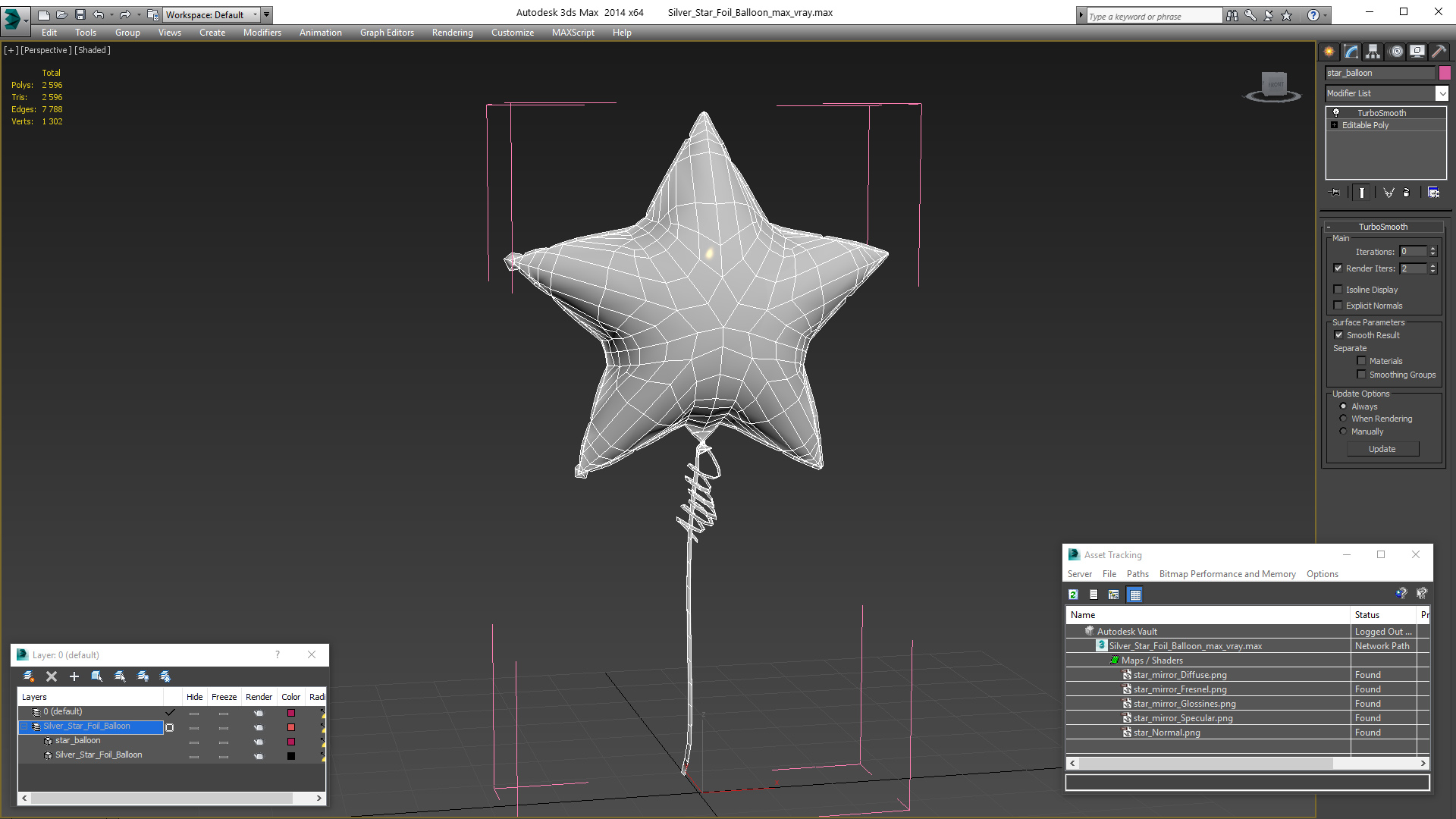Toggle TurboSmooth modifier lightbulb visibility
The image size is (1456, 819).
(x=1336, y=112)
